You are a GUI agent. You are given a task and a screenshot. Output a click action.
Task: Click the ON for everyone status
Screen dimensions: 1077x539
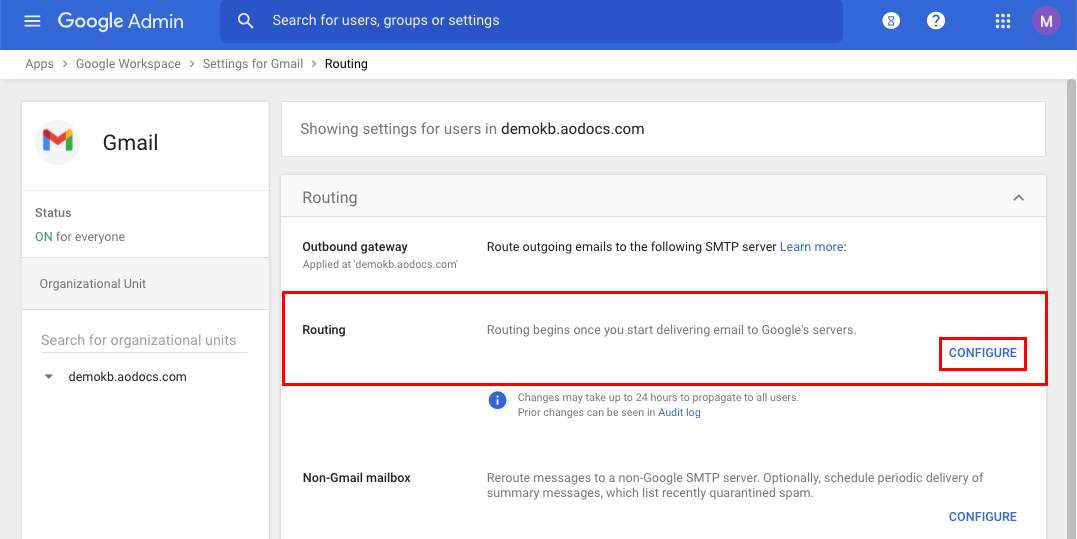pyautogui.click(x=80, y=237)
